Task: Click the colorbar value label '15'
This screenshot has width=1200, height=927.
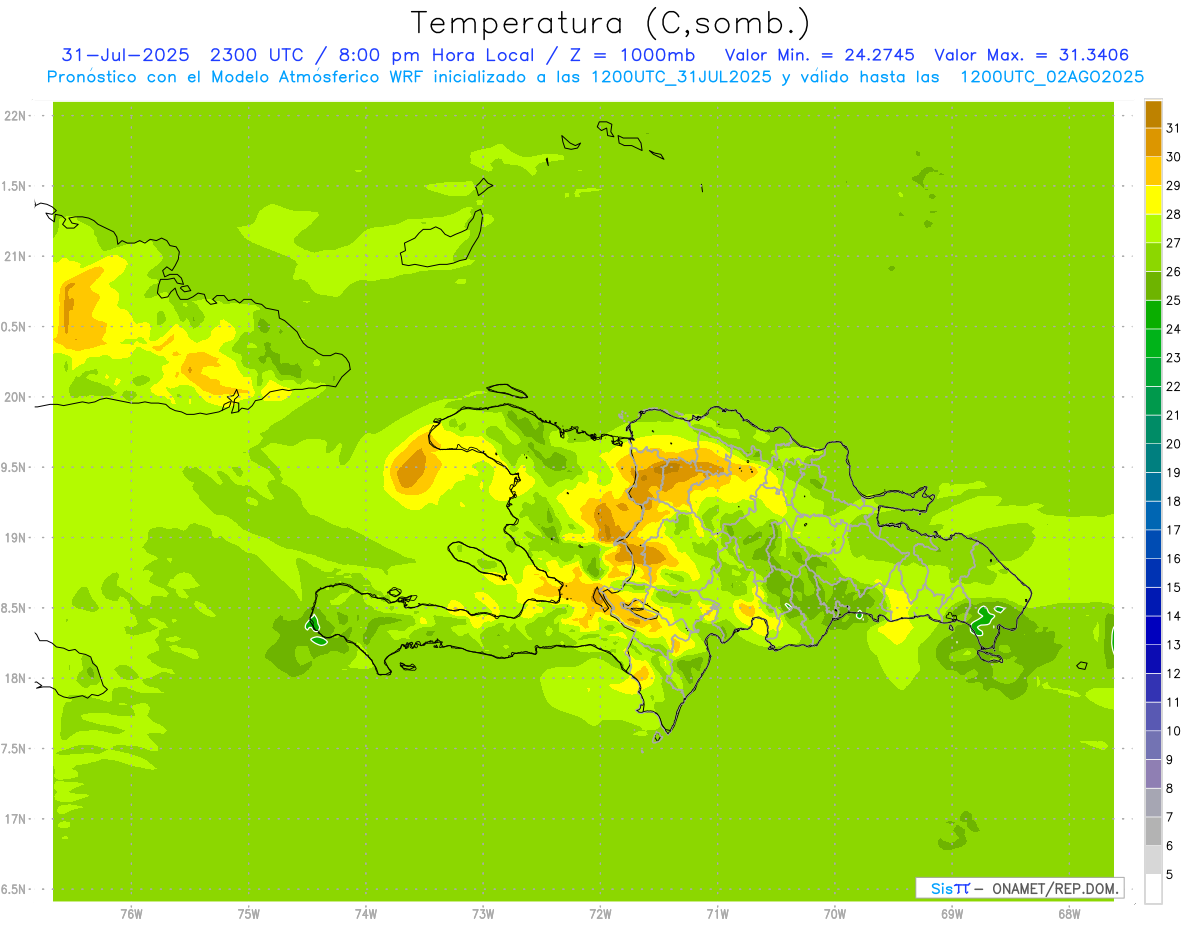Action: tap(1174, 587)
